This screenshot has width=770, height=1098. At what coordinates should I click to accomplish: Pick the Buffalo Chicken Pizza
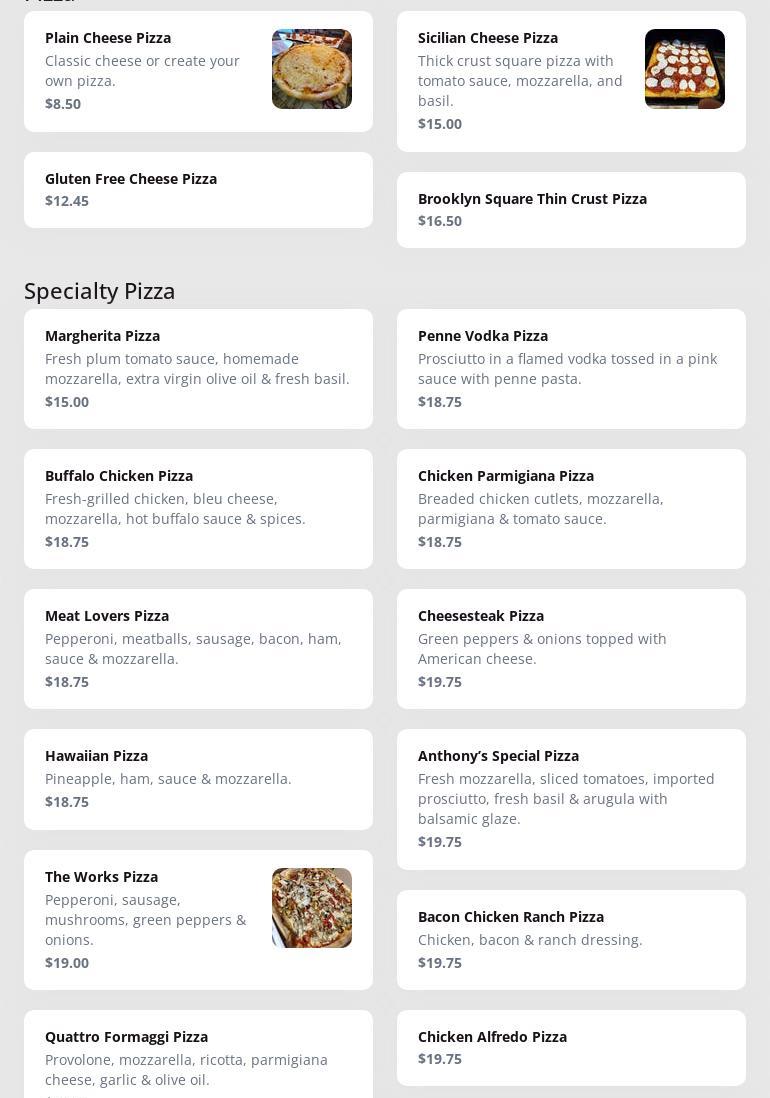198,509
